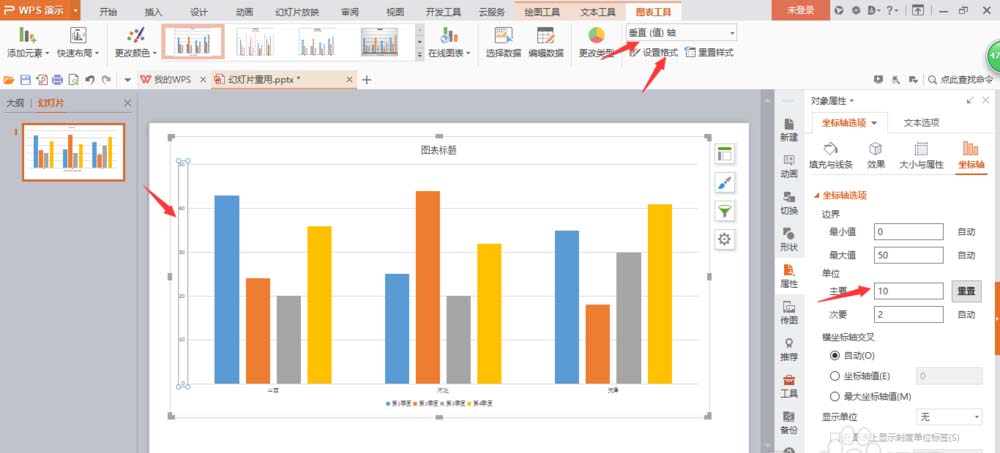Select the 坐标轴值(E) radio button
Image resolution: width=1000 pixels, height=453 pixels.
pyautogui.click(x=835, y=376)
